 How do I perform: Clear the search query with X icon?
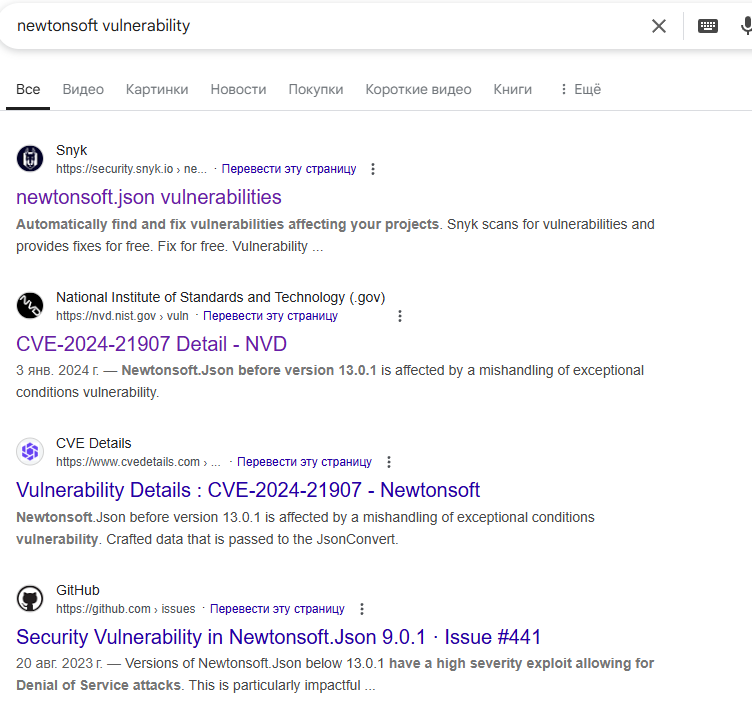pos(658,26)
